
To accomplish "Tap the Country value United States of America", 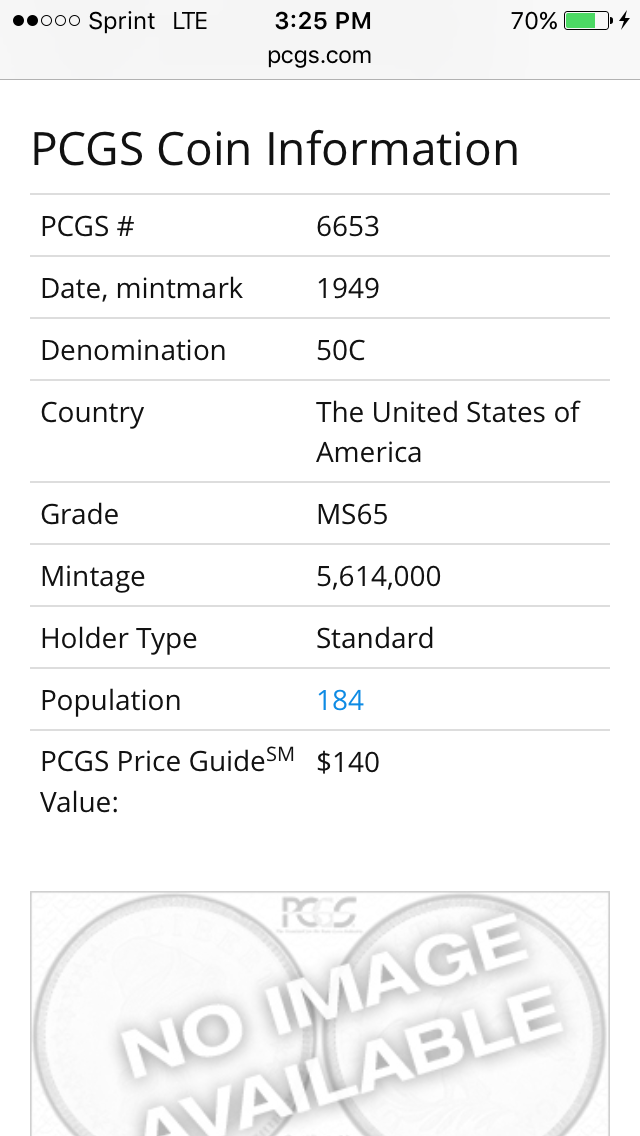I will click(448, 432).
